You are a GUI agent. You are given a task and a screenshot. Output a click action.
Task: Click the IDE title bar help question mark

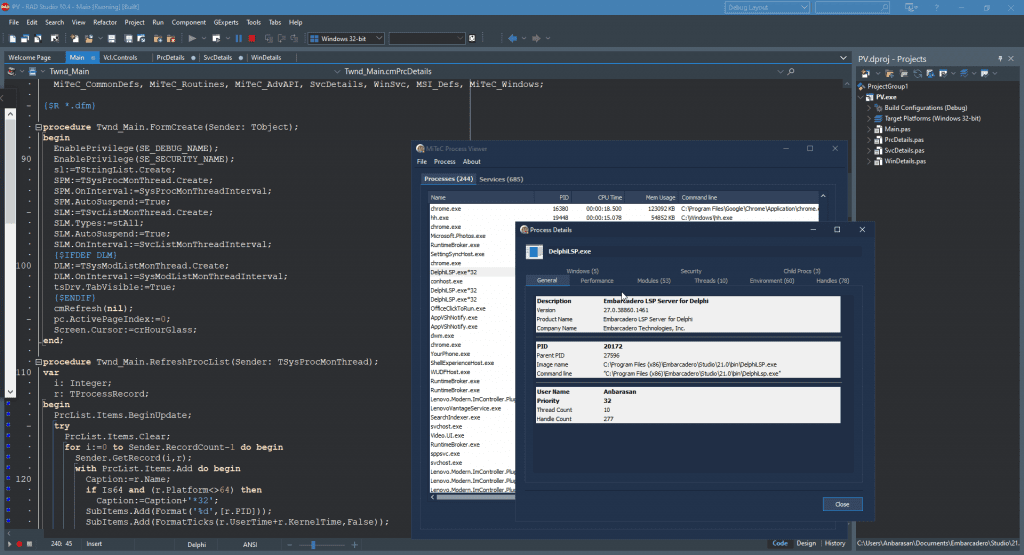click(937, 8)
